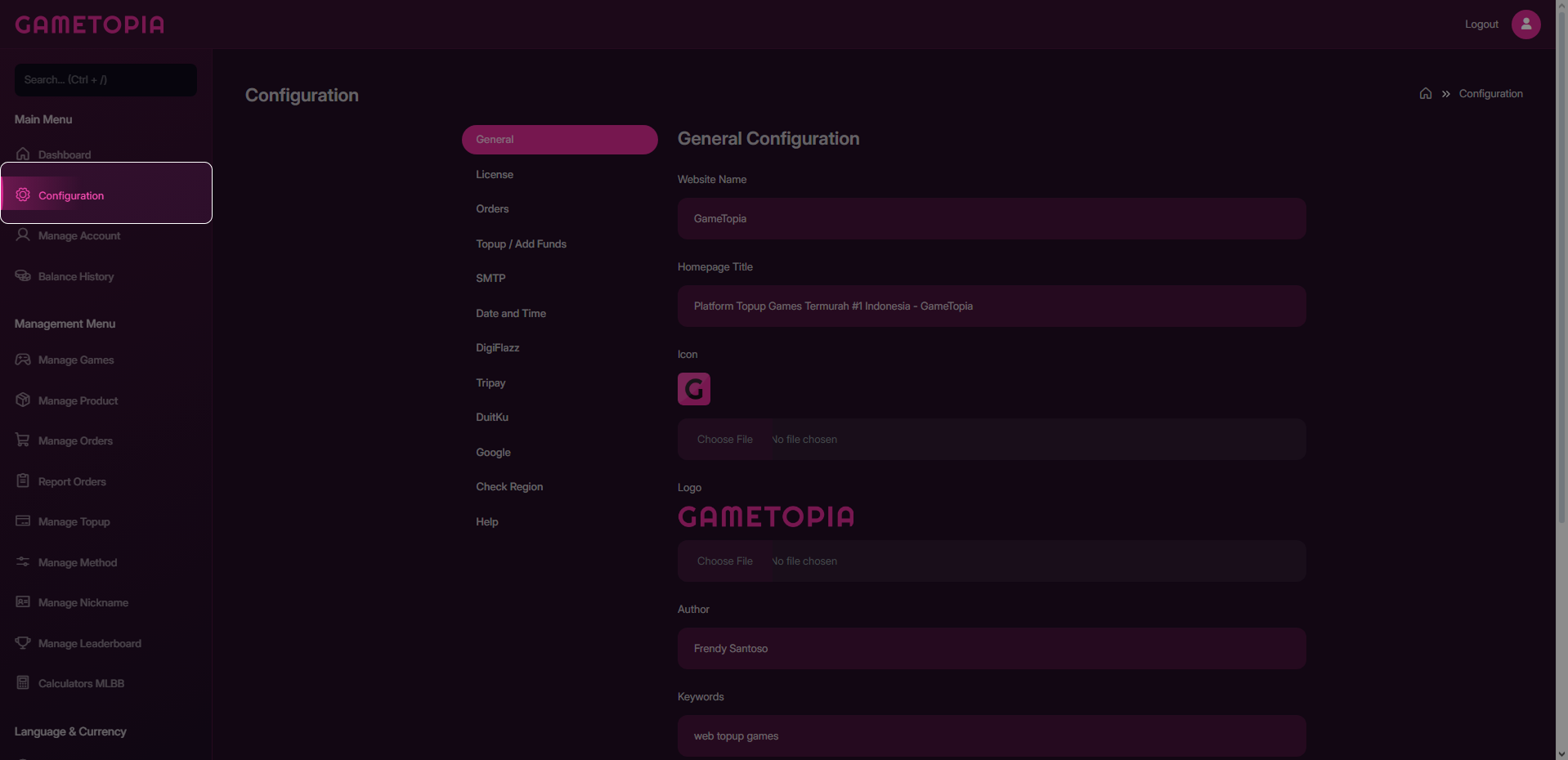Click the Calculators MLBB calculator icon
The height and width of the screenshot is (760, 1568).
[x=23, y=682]
